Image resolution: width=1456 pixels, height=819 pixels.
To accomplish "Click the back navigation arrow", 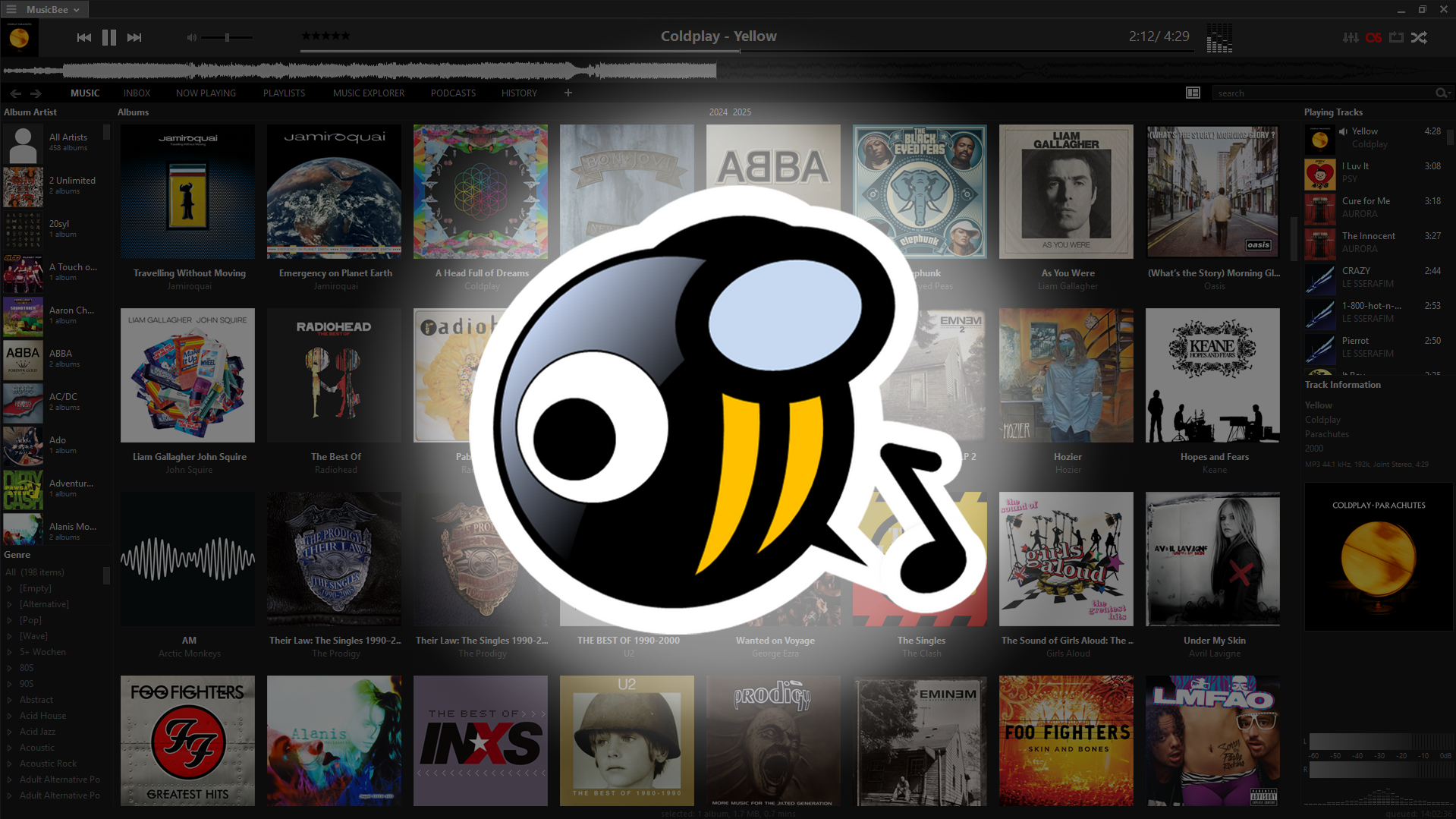I will [16, 93].
